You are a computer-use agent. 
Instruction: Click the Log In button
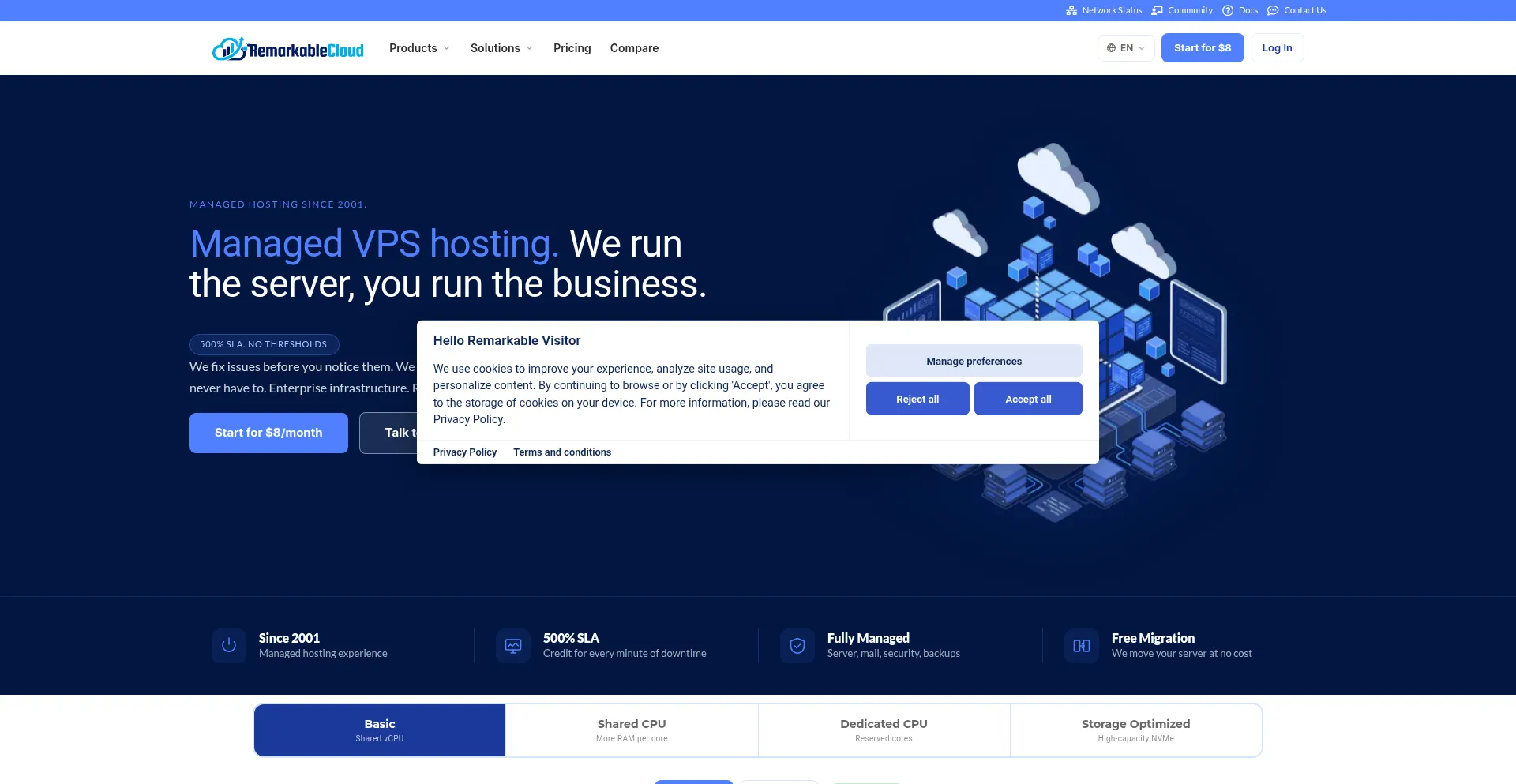pos(1277,48)
